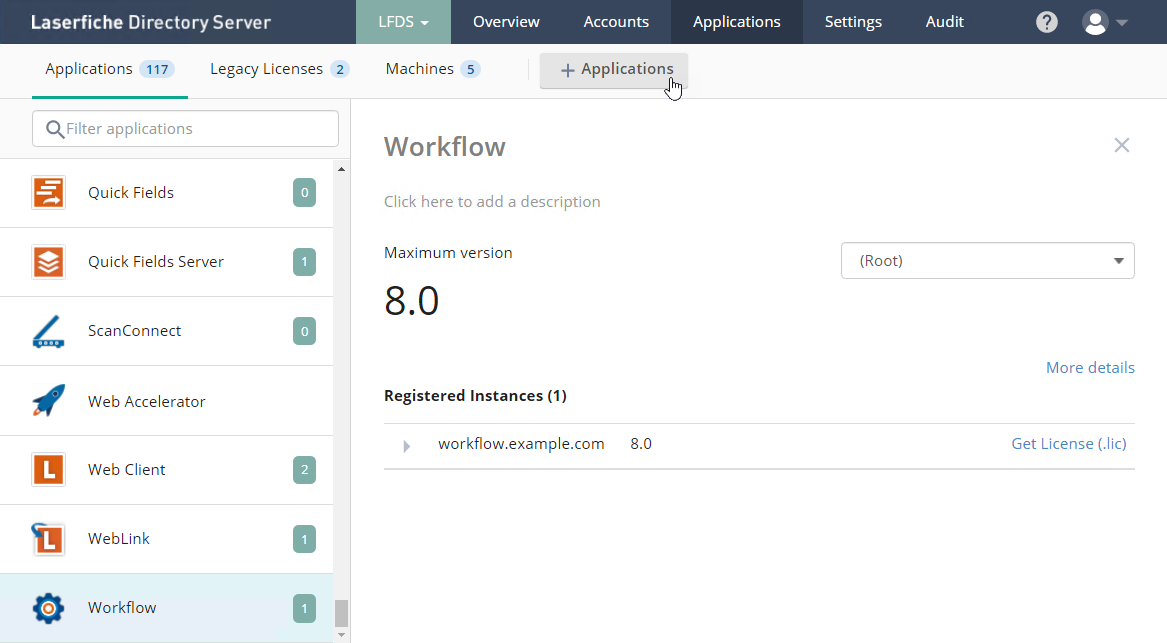
Task: Click the Quick Fields Server count badge
Action: pyautogui.click(x=304, y=262)
